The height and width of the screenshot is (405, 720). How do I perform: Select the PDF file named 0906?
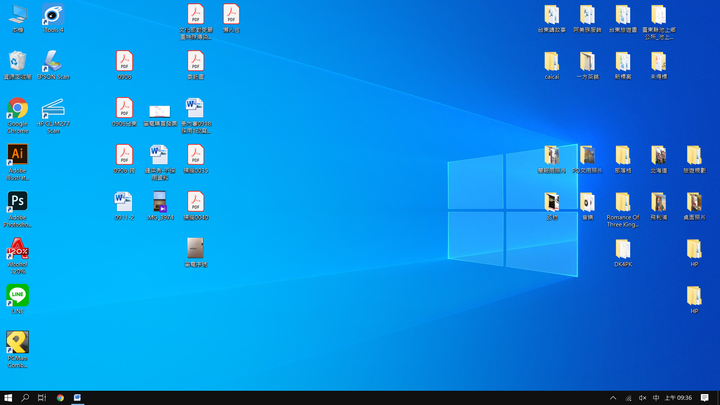tap(124, 65)
